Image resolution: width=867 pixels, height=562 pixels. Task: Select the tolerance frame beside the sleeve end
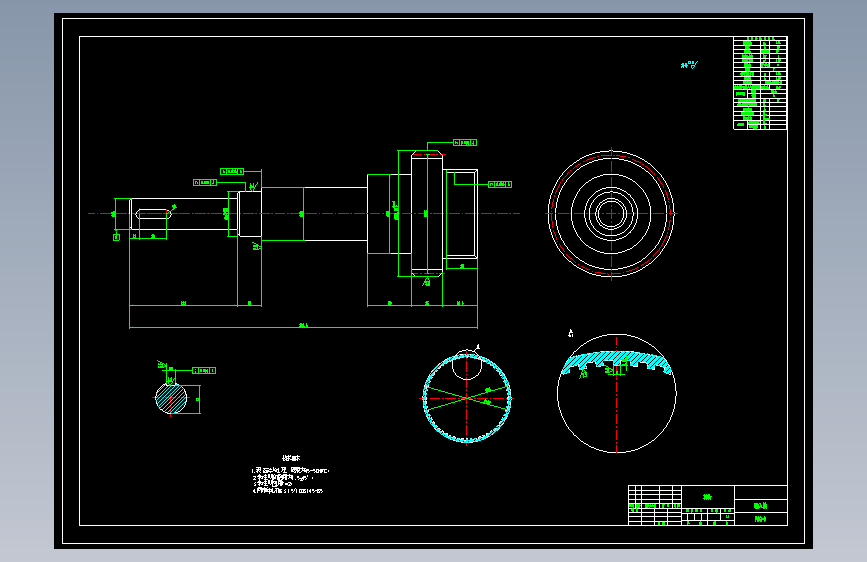pyautogui.click(x=500, y=184)
